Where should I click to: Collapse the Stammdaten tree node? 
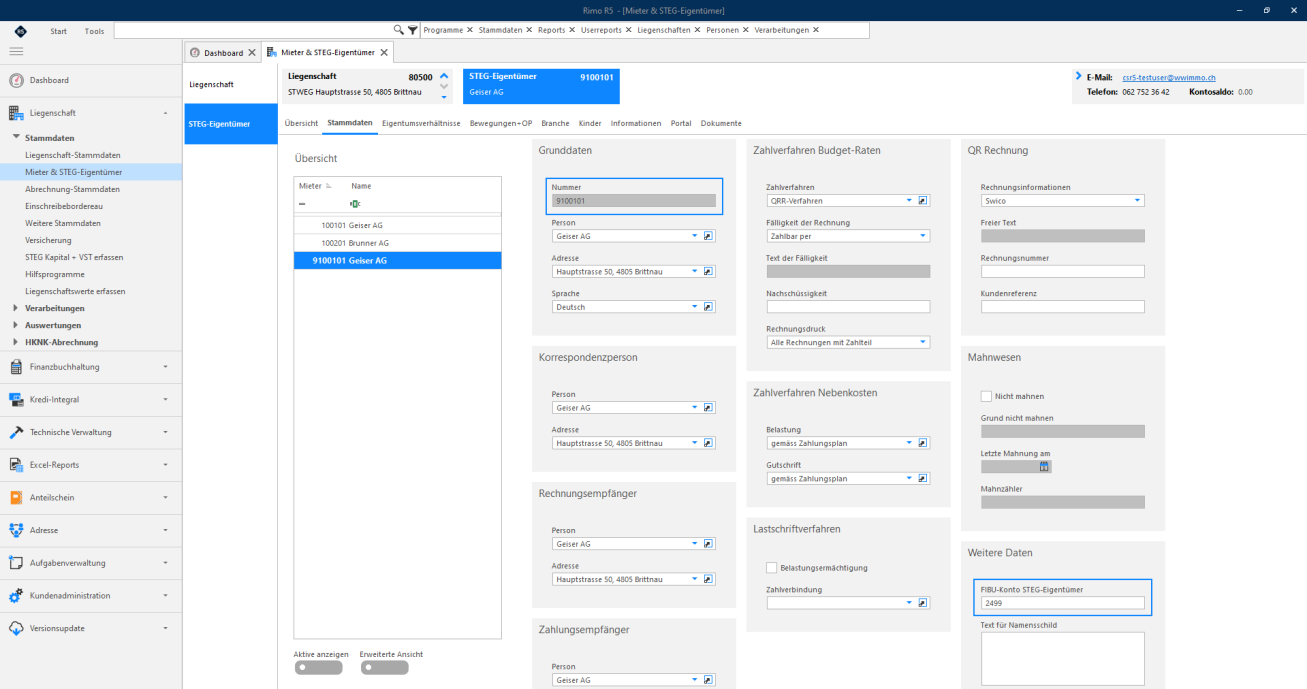(x=16, y=138)
